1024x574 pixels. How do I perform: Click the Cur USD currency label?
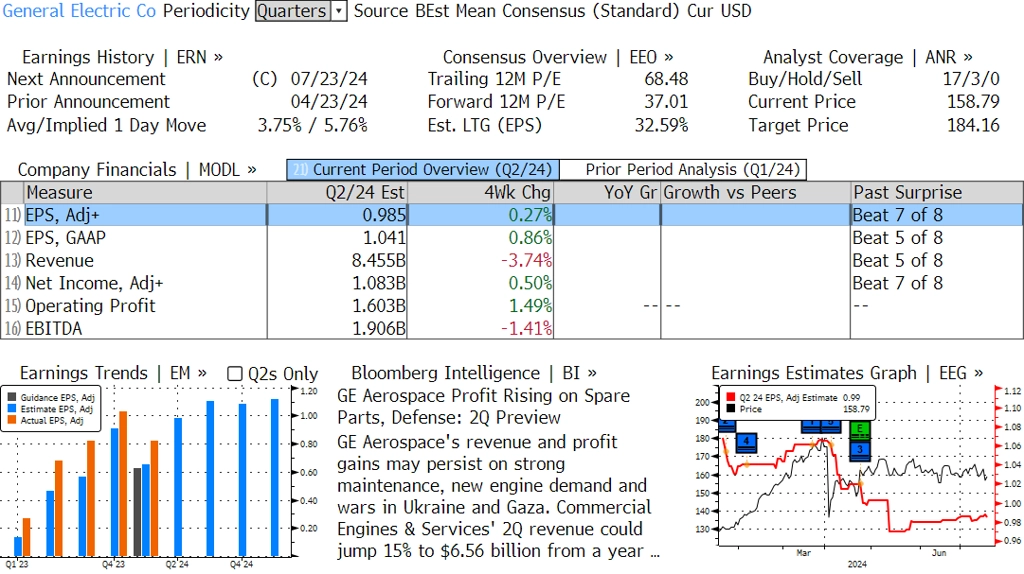coord(719,11)
